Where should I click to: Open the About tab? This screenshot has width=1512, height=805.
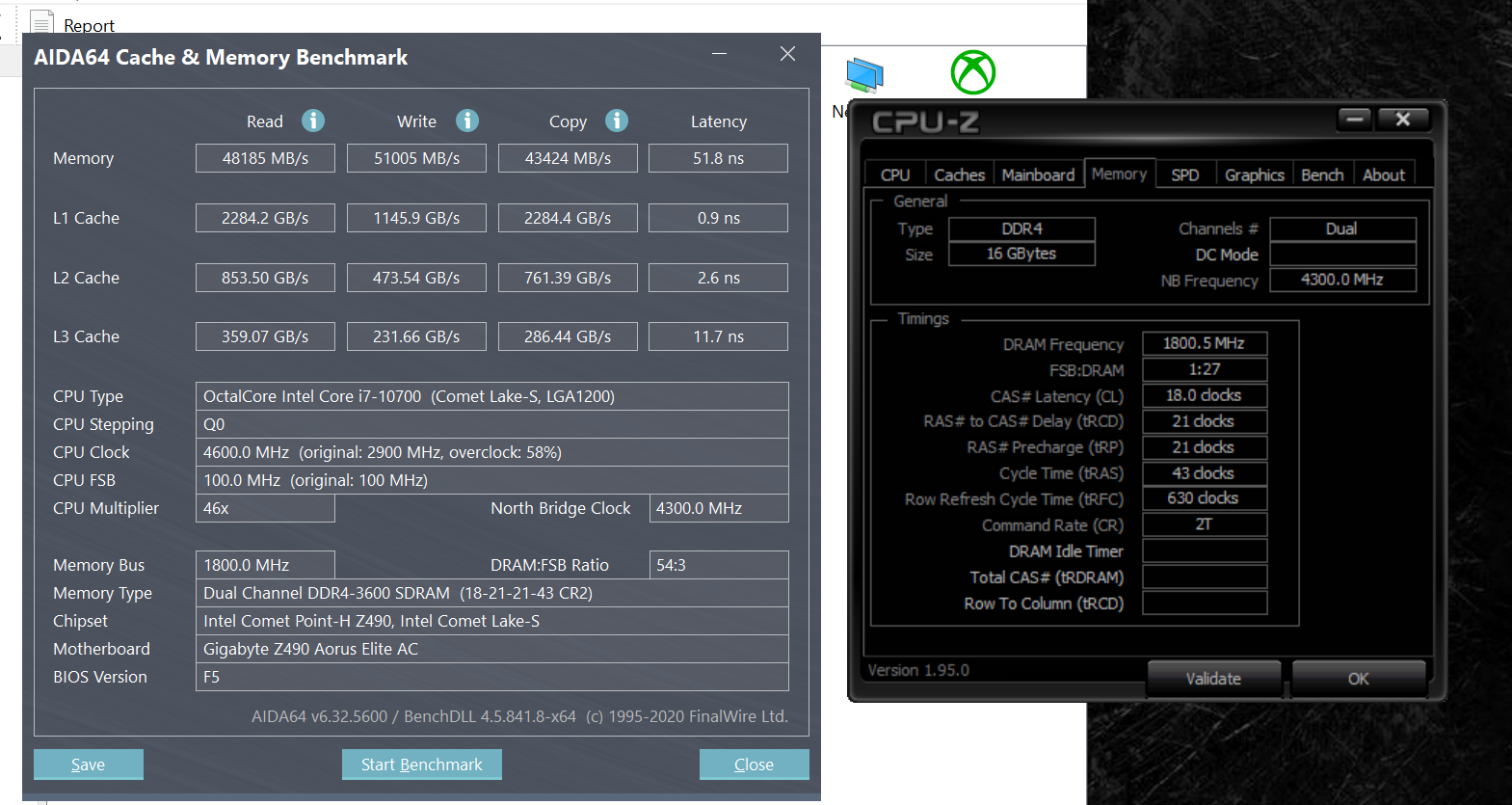tap(1384, 174)
